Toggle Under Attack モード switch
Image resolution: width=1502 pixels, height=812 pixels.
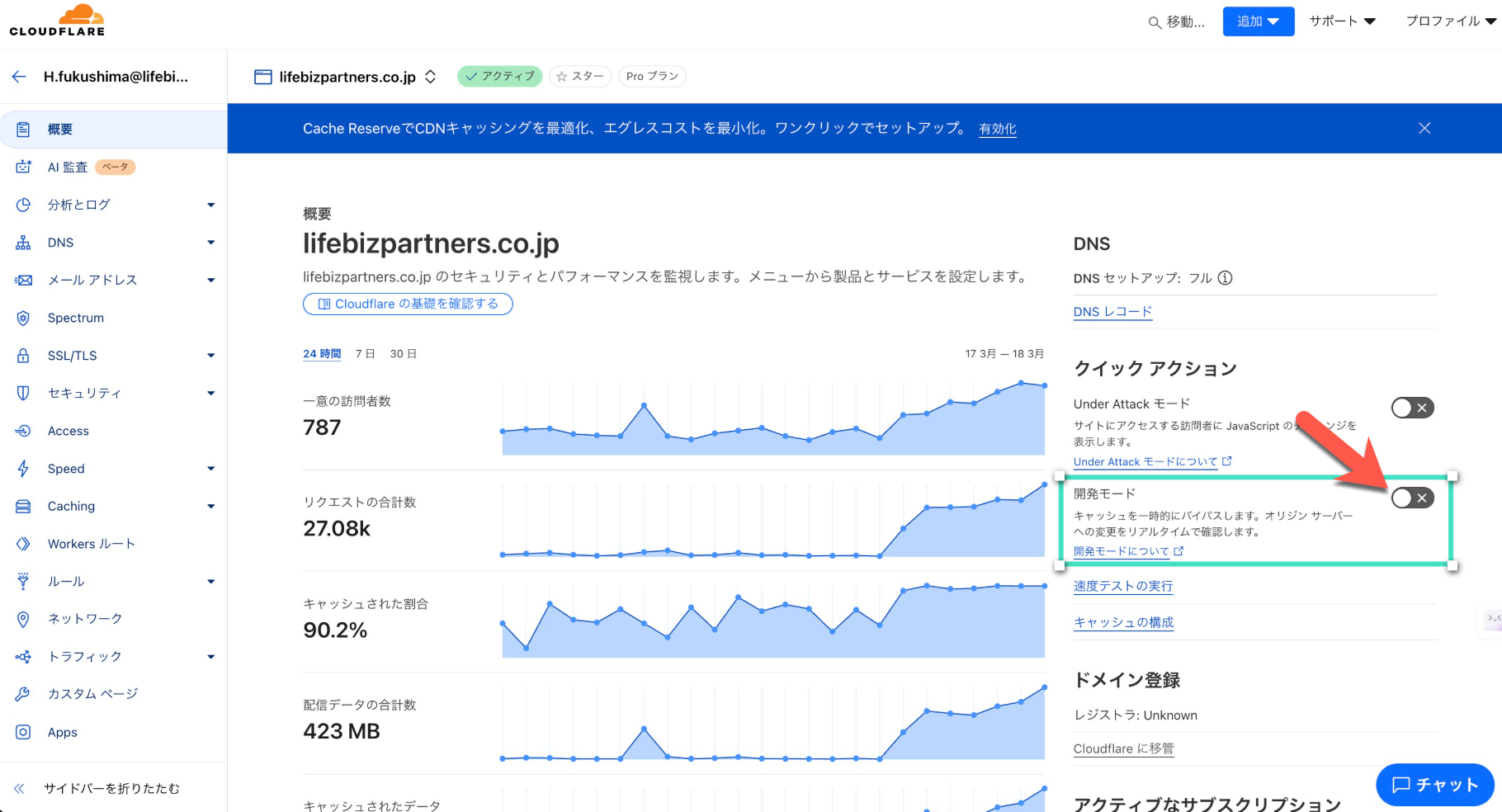coord(1412,408)
